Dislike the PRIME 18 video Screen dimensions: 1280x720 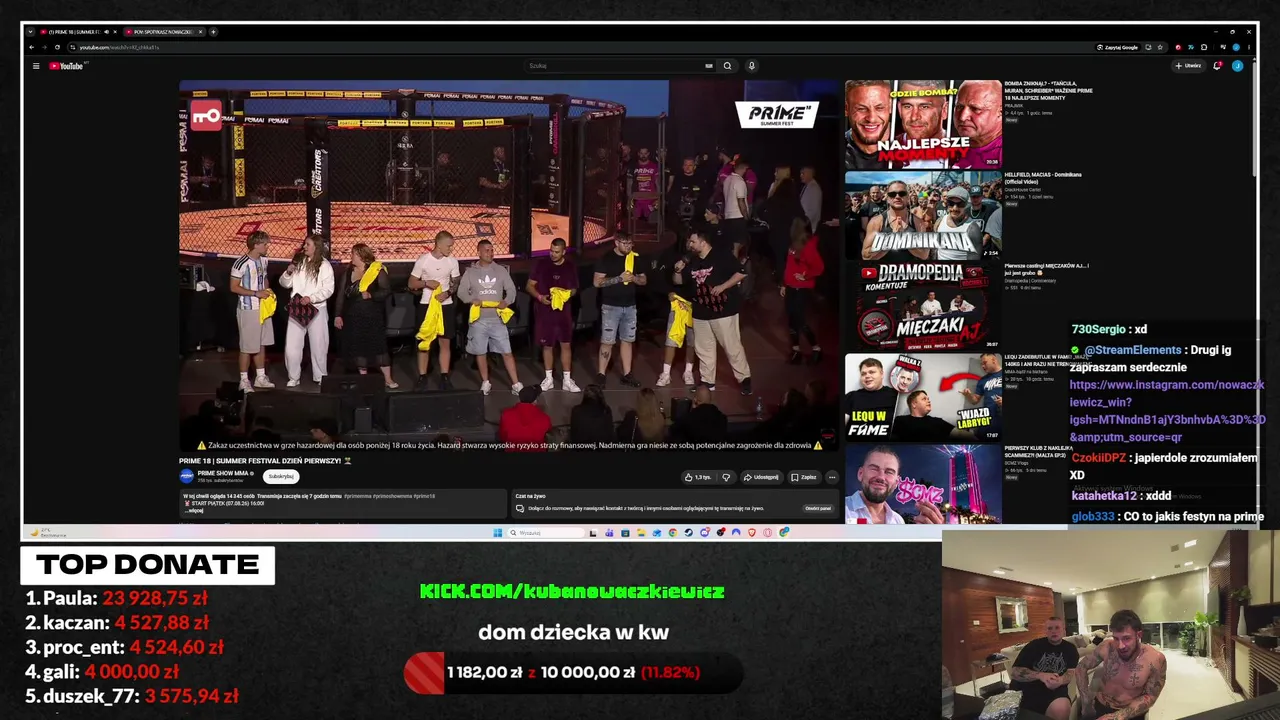[x=726, y=477]
